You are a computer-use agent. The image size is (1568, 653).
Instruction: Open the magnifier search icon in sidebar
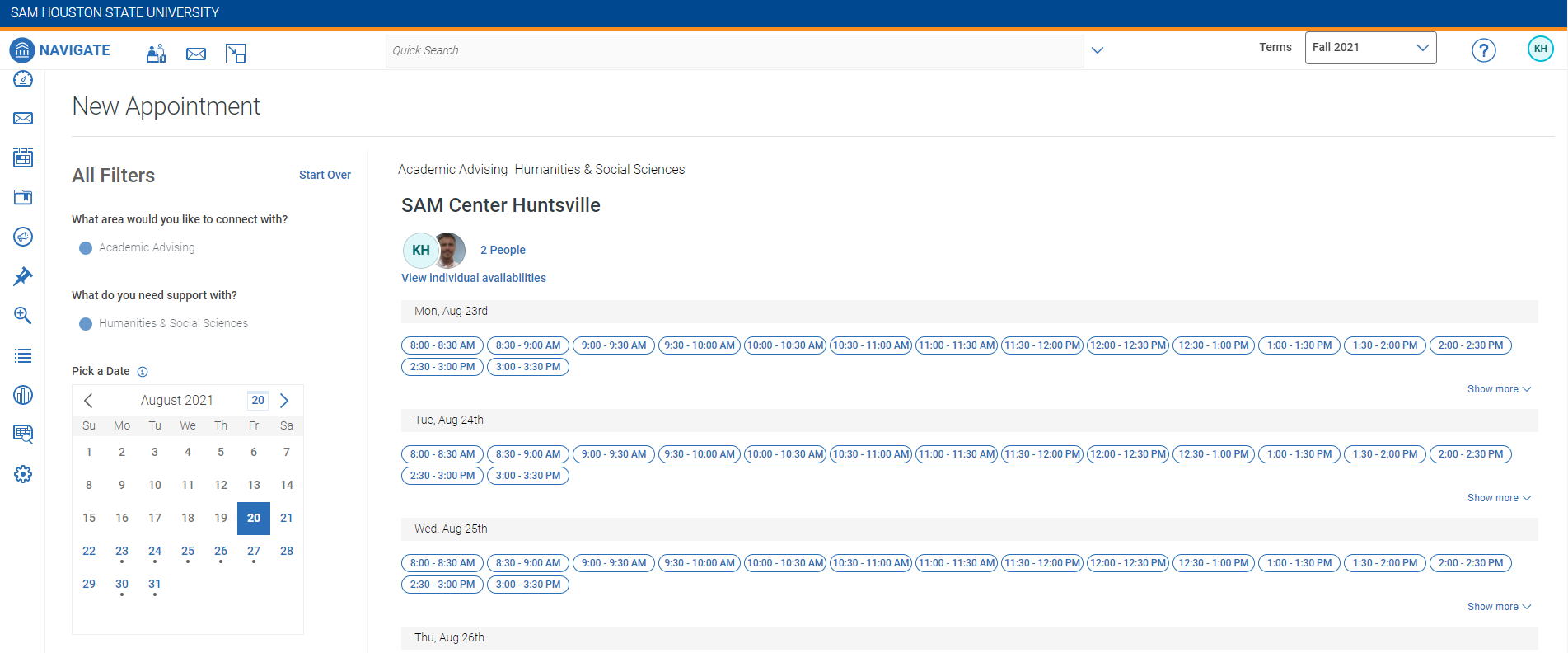(23, 316)
